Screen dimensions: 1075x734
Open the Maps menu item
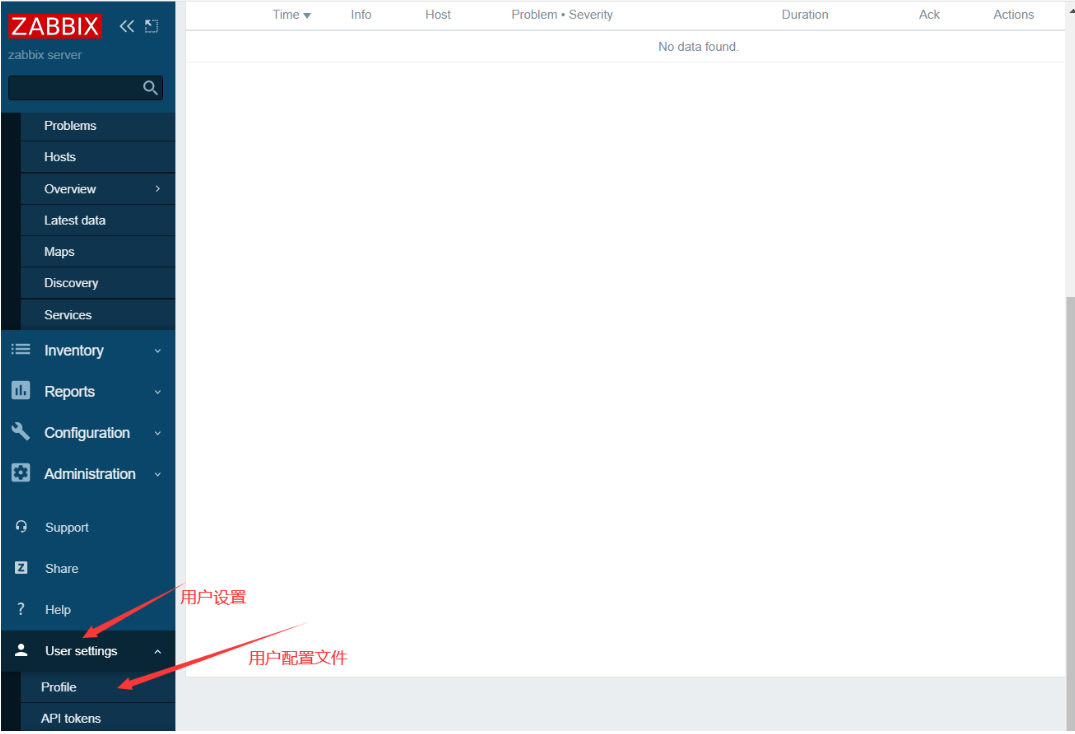(x=98, y=252)
